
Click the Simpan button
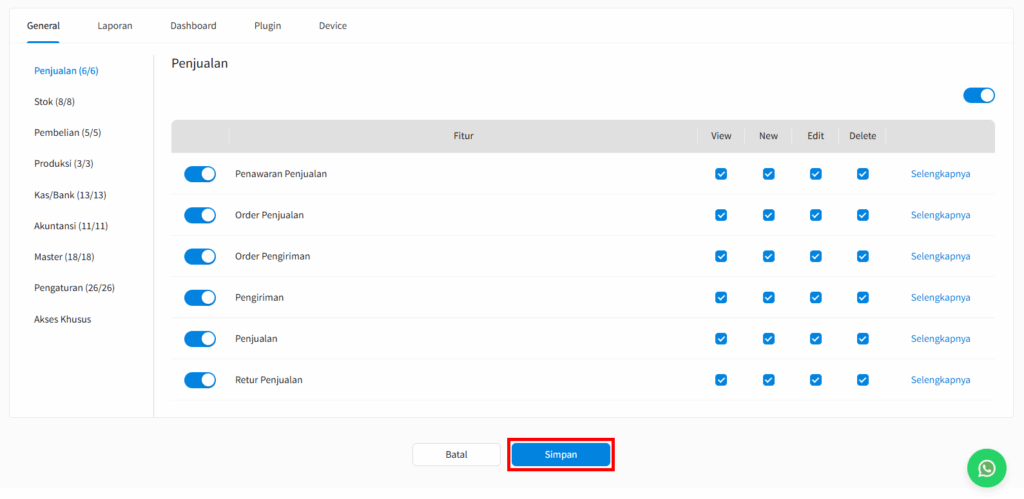coord(560,454)
